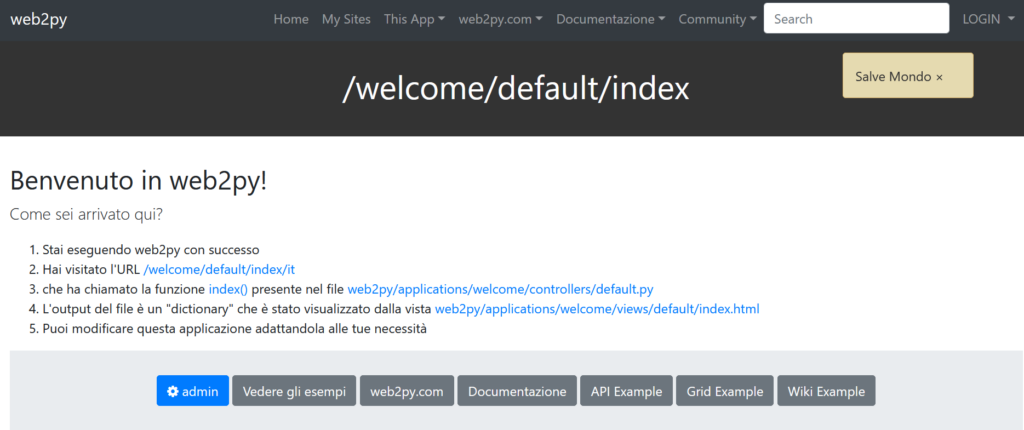
Task: Open controllers/default.py file link
Action: [x=500, y=289]
